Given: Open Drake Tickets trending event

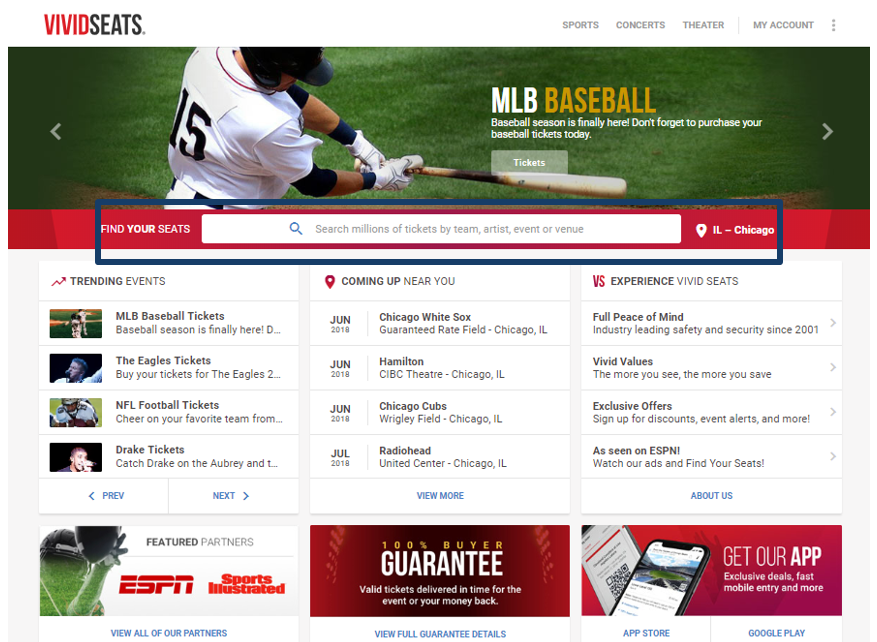Looking at the screenshot, I should pos(169,457).
